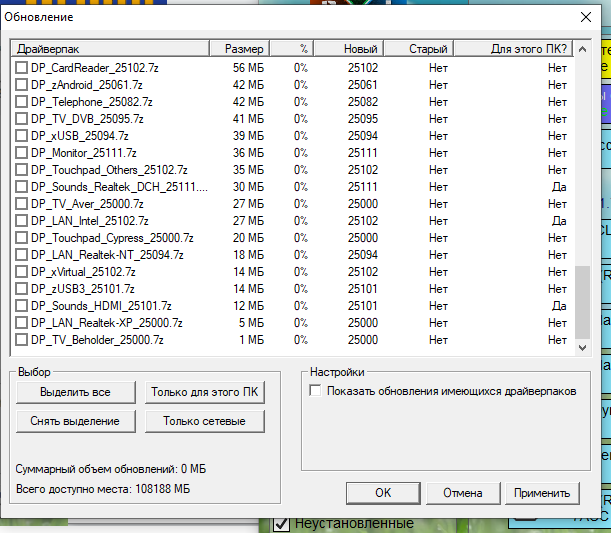Screen dimensions: 611x533
Task: Mark the DP_LAN_Realtek-NT_25094.7z checkbox
Action: tap(22, 254)
